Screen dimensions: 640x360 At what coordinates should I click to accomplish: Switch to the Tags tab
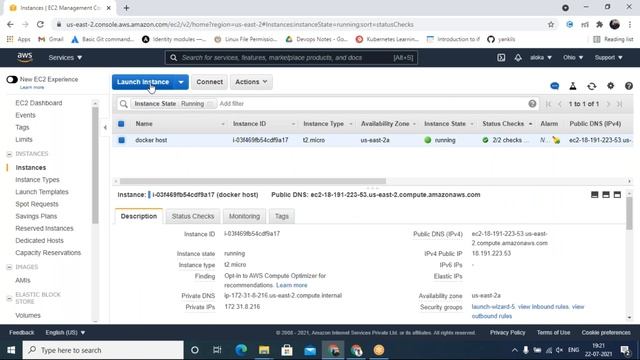coord(282,216)
